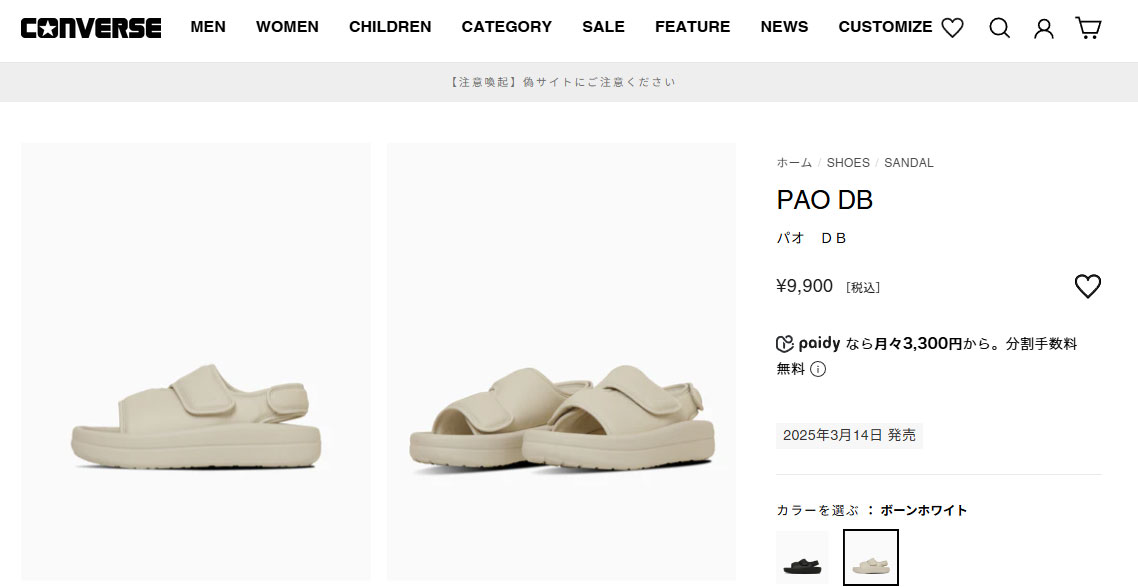Expand the FEATURE menu

[x=692, y=27]
